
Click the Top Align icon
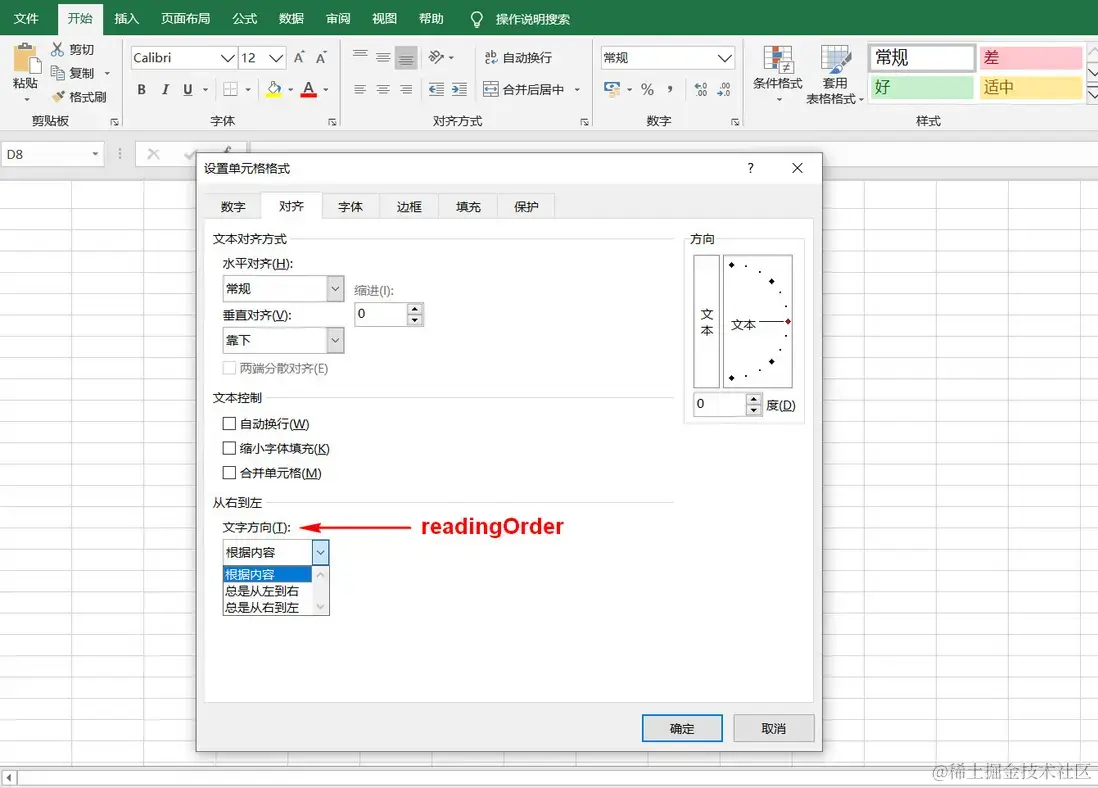360,57
